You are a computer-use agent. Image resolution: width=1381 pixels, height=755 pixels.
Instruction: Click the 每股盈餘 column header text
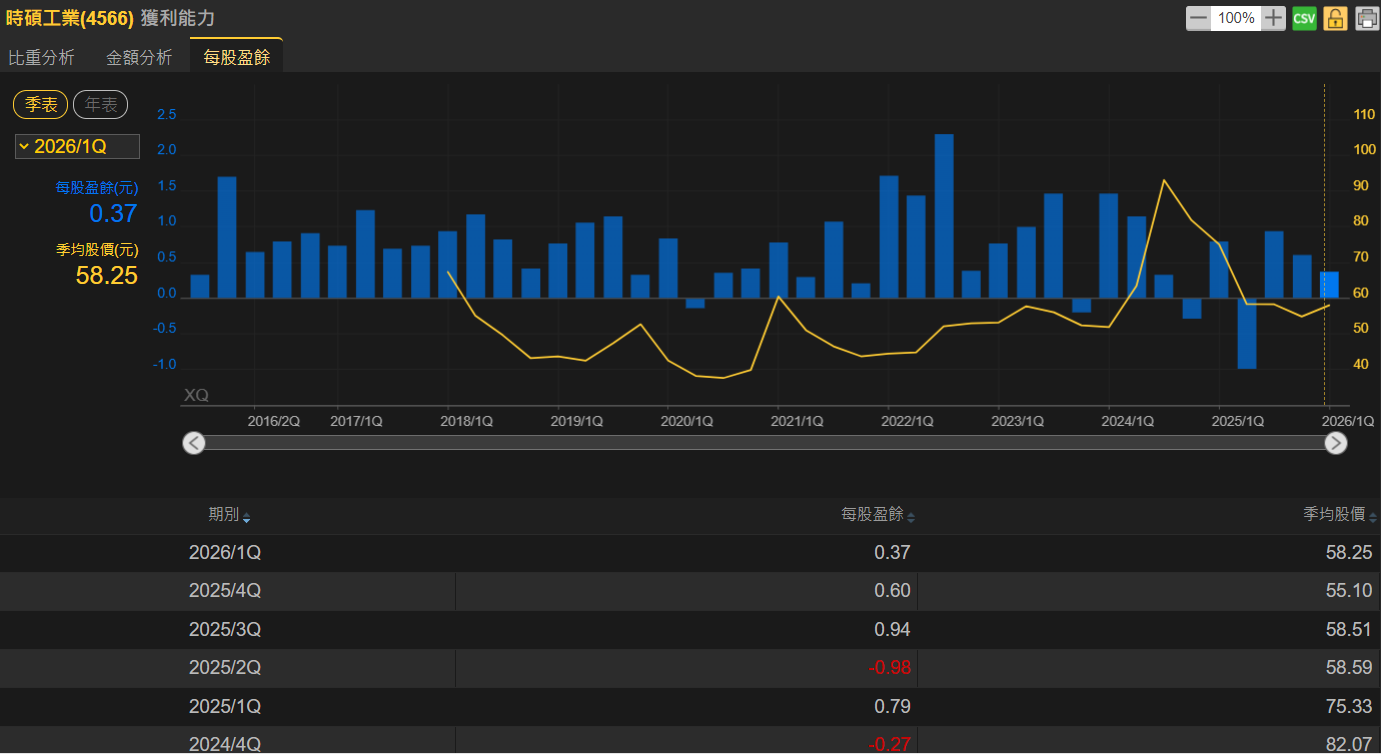point(872,515)
